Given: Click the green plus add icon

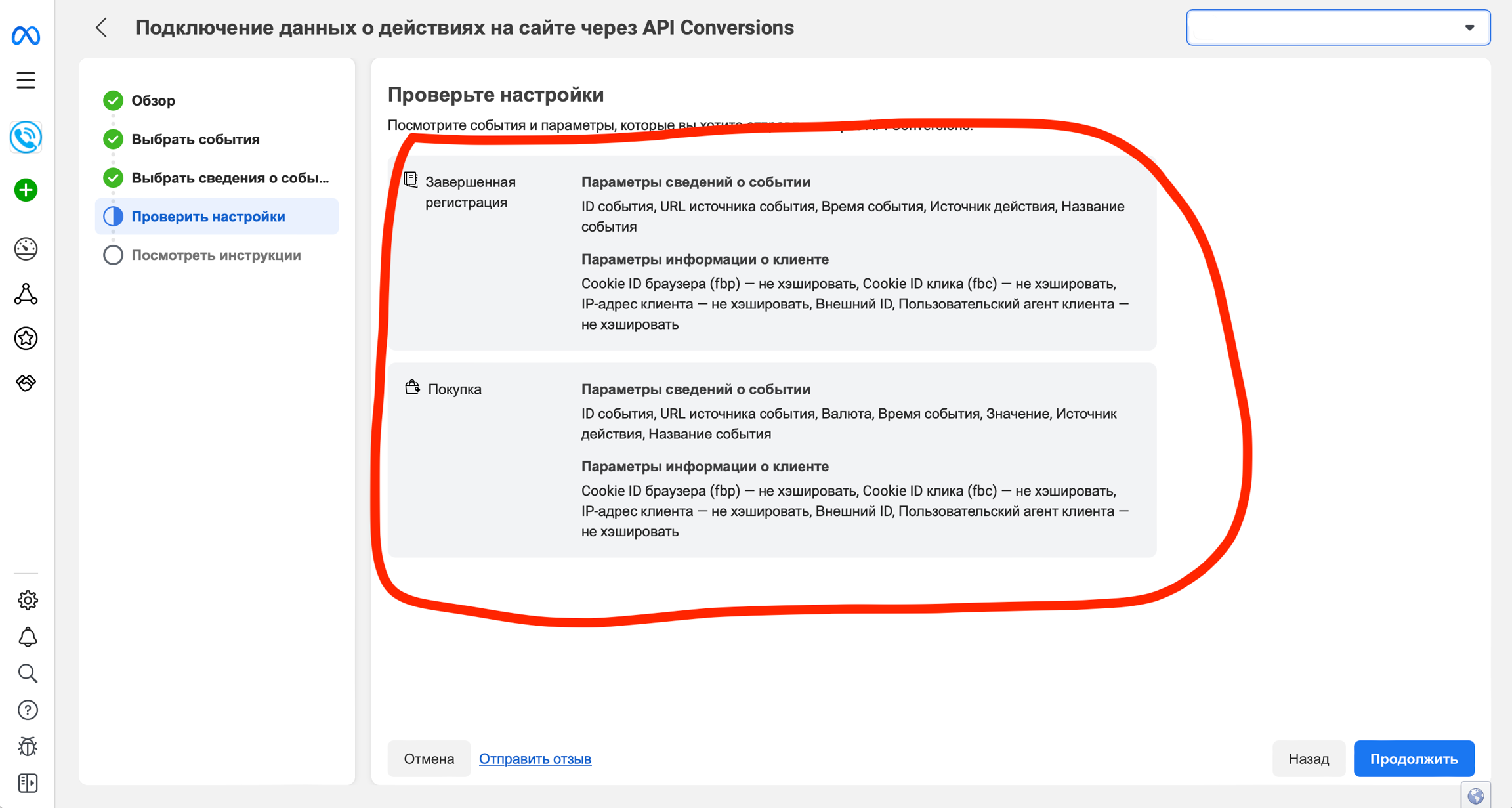Looking at the screenshot, I should 26,190.
